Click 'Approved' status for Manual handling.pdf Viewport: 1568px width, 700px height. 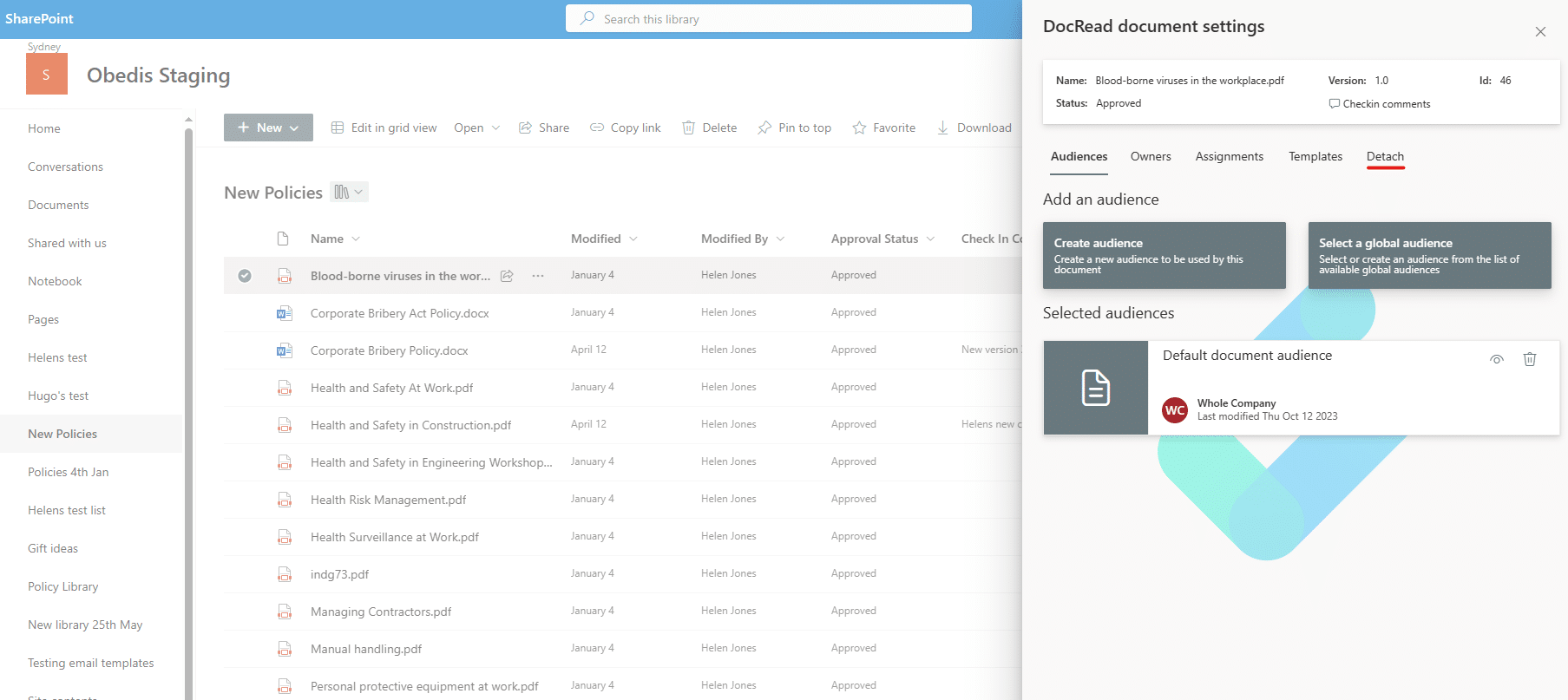click(x=853, y=648)
